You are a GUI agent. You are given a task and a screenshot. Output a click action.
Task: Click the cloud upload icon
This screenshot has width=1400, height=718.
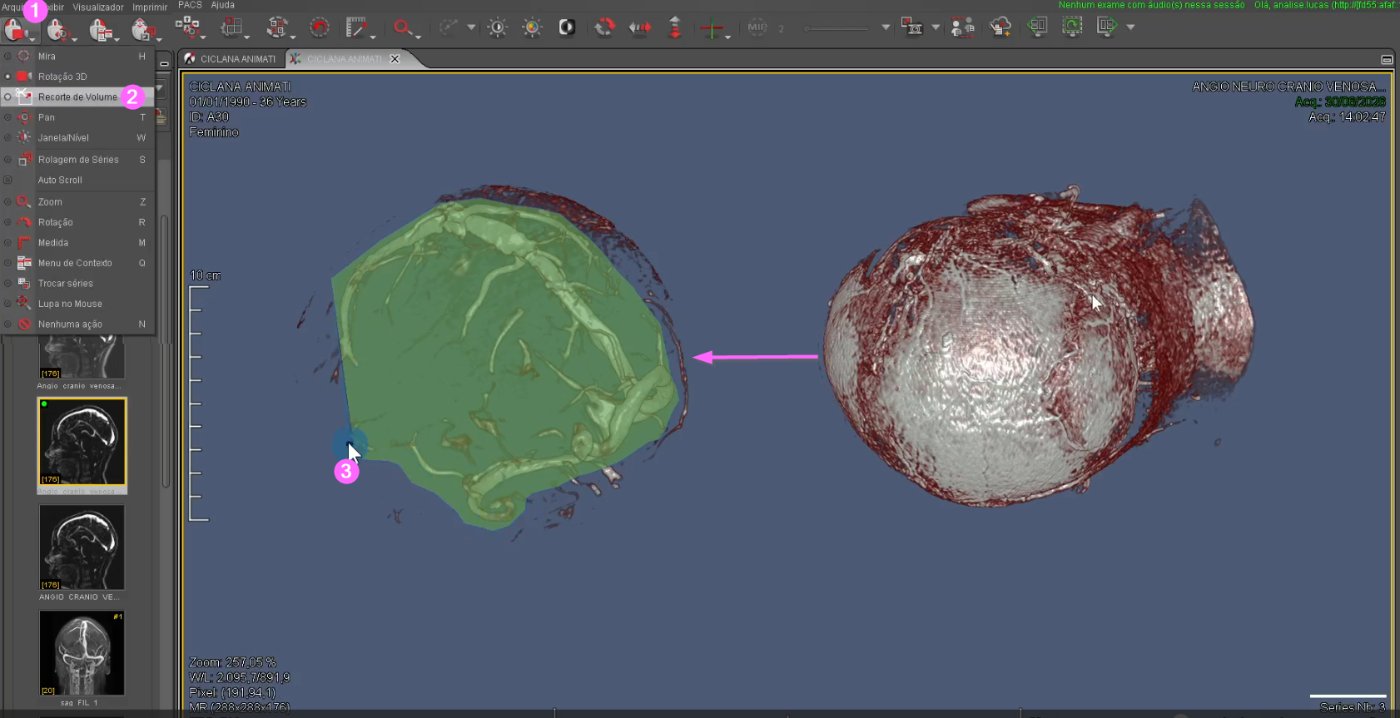[x=1001, y=27]
